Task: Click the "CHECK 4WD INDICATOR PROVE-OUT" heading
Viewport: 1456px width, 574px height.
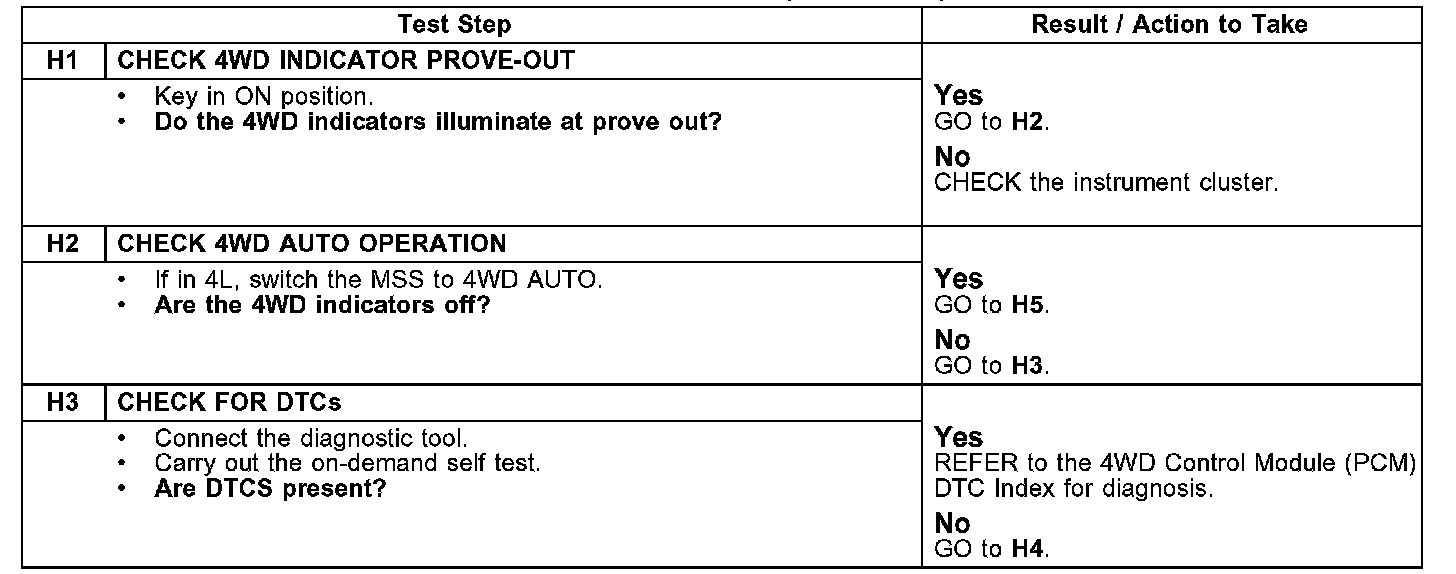Action: click(x=346, y=60)
